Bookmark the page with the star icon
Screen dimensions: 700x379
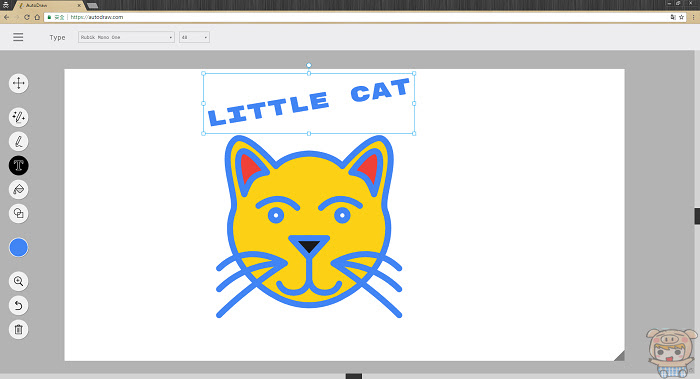(x=681, y=17)
